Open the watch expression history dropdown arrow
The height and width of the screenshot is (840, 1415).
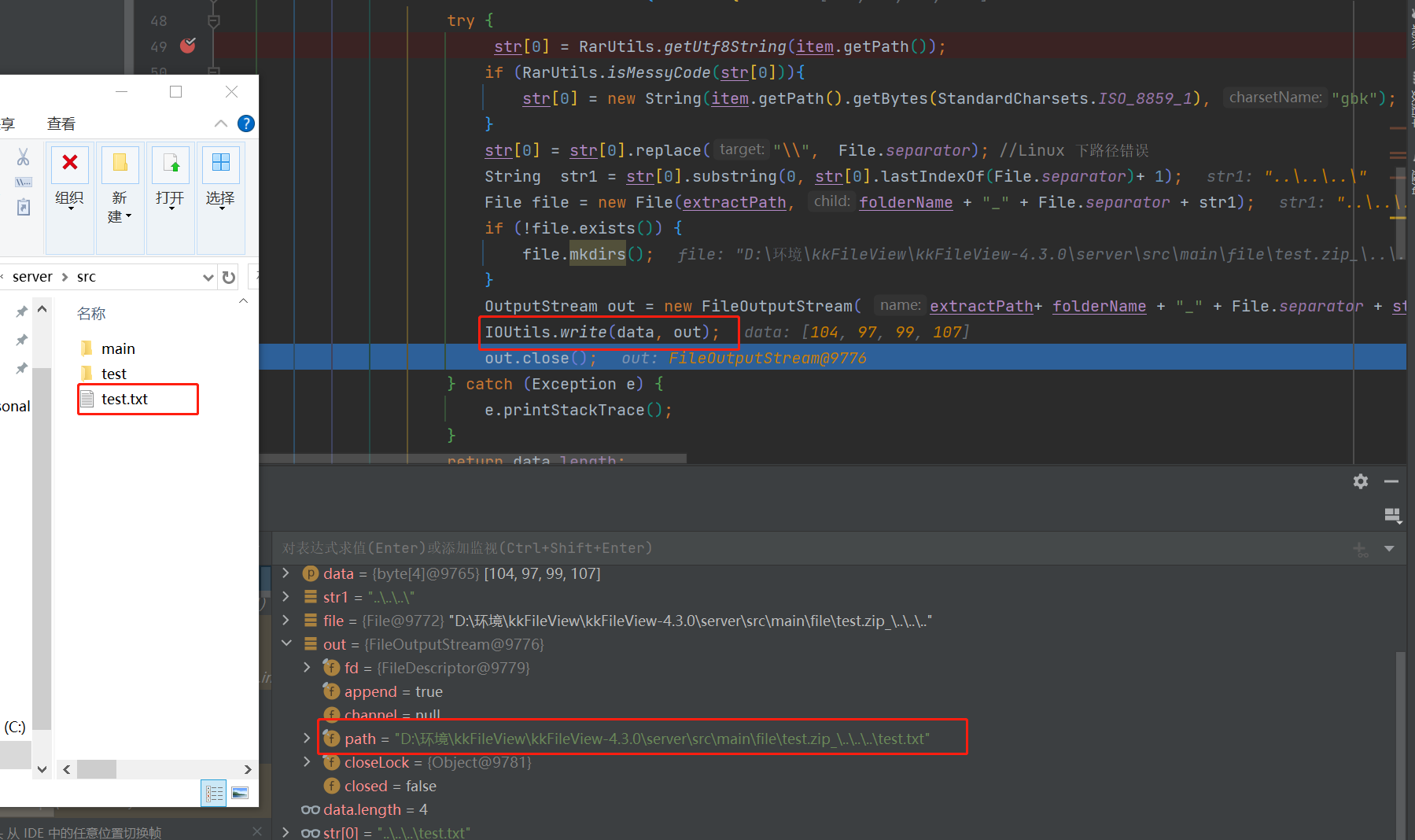coord(1389,548)
